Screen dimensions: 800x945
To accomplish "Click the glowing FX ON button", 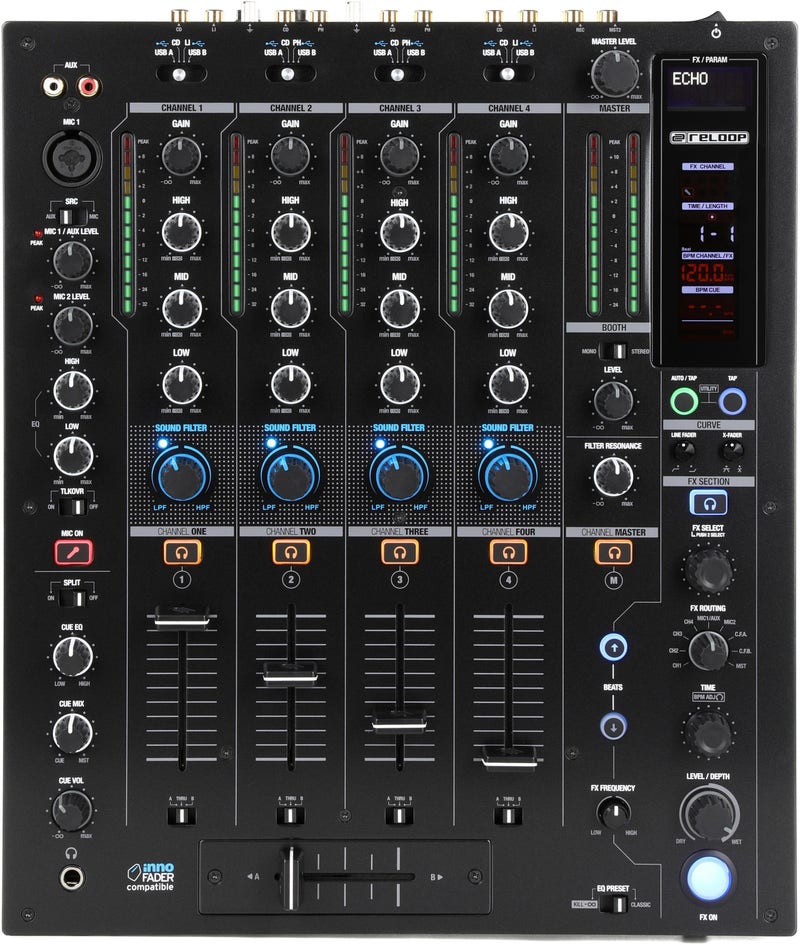I will click(708, 879).
